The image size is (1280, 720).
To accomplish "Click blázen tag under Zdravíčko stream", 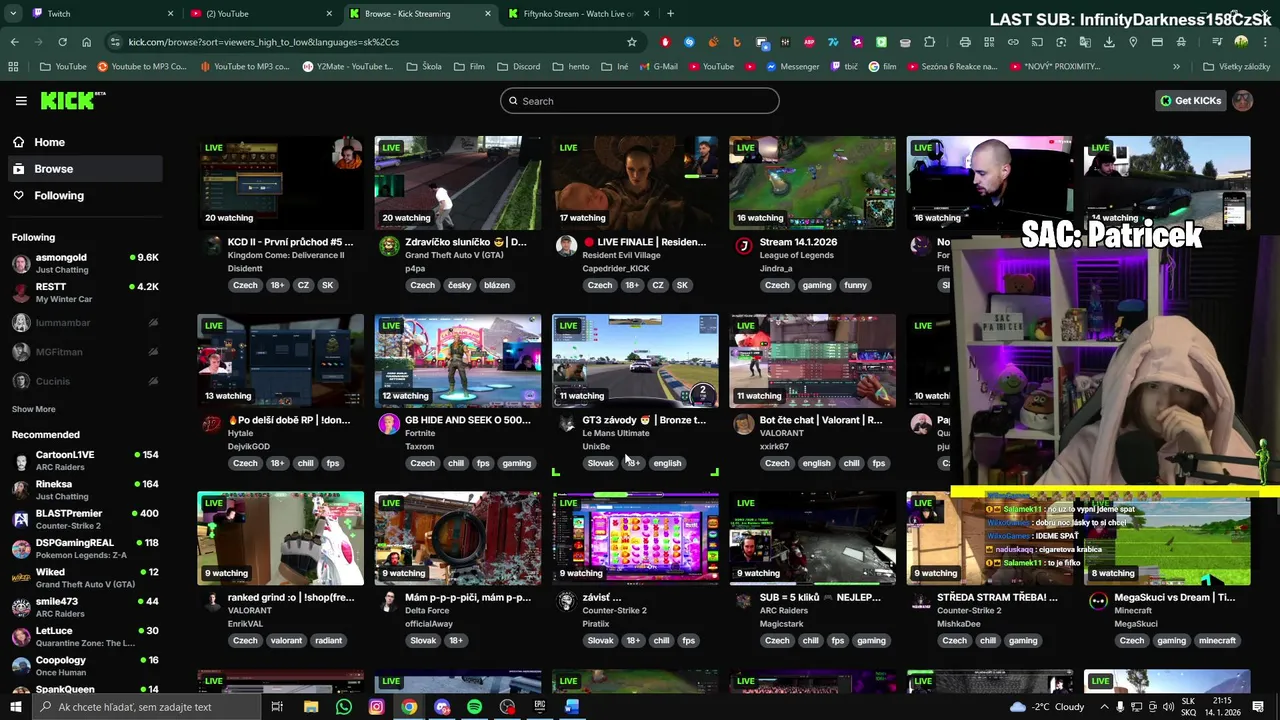I will (x=497, y=285).
